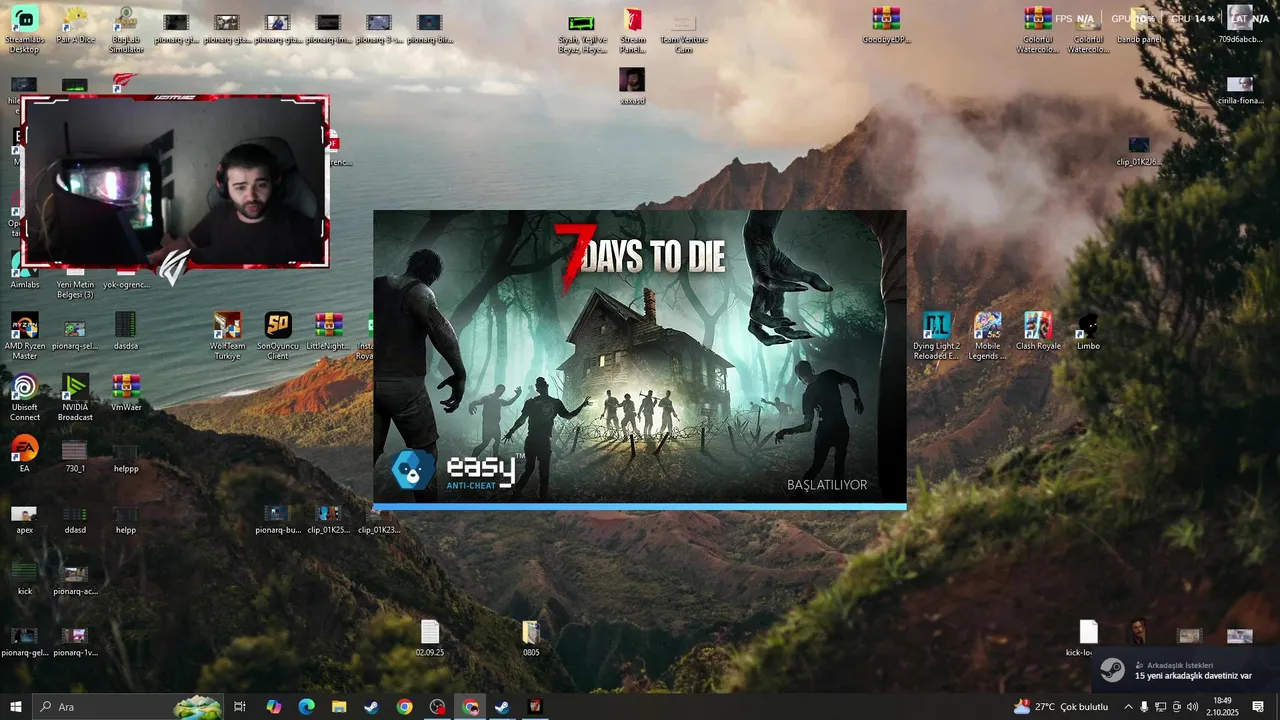
Task: Open the 7 Days to Die taskbar icon
Action: [535, 707]
